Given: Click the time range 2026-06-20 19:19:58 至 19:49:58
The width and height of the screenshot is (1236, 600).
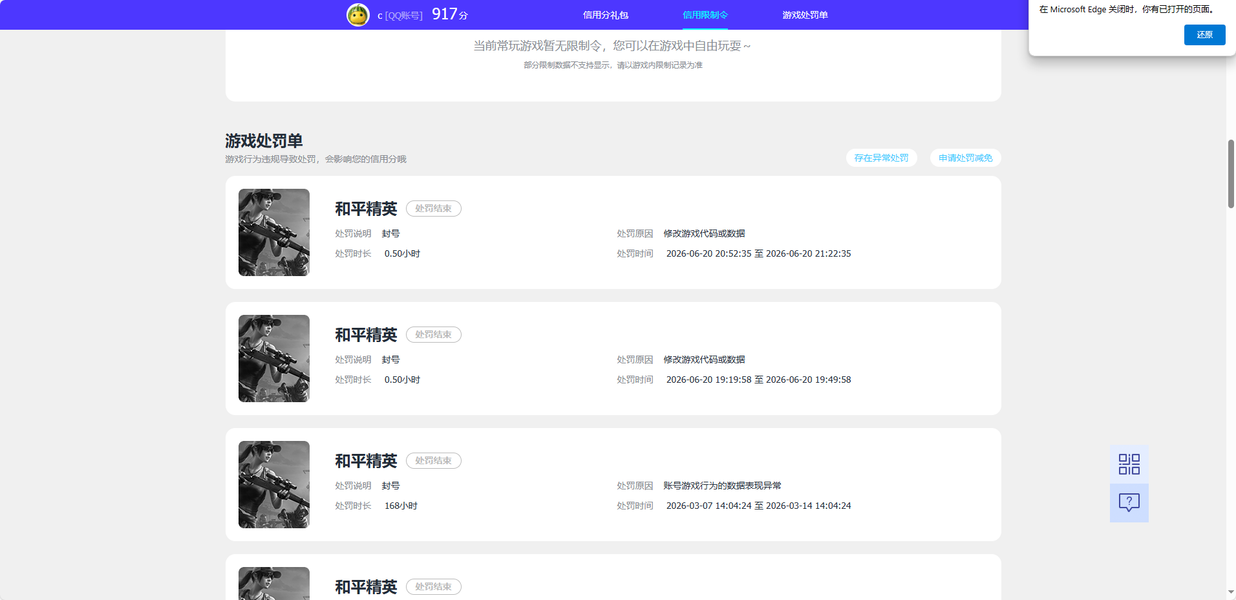Looking at the screenshot, I should pos(758,380).
